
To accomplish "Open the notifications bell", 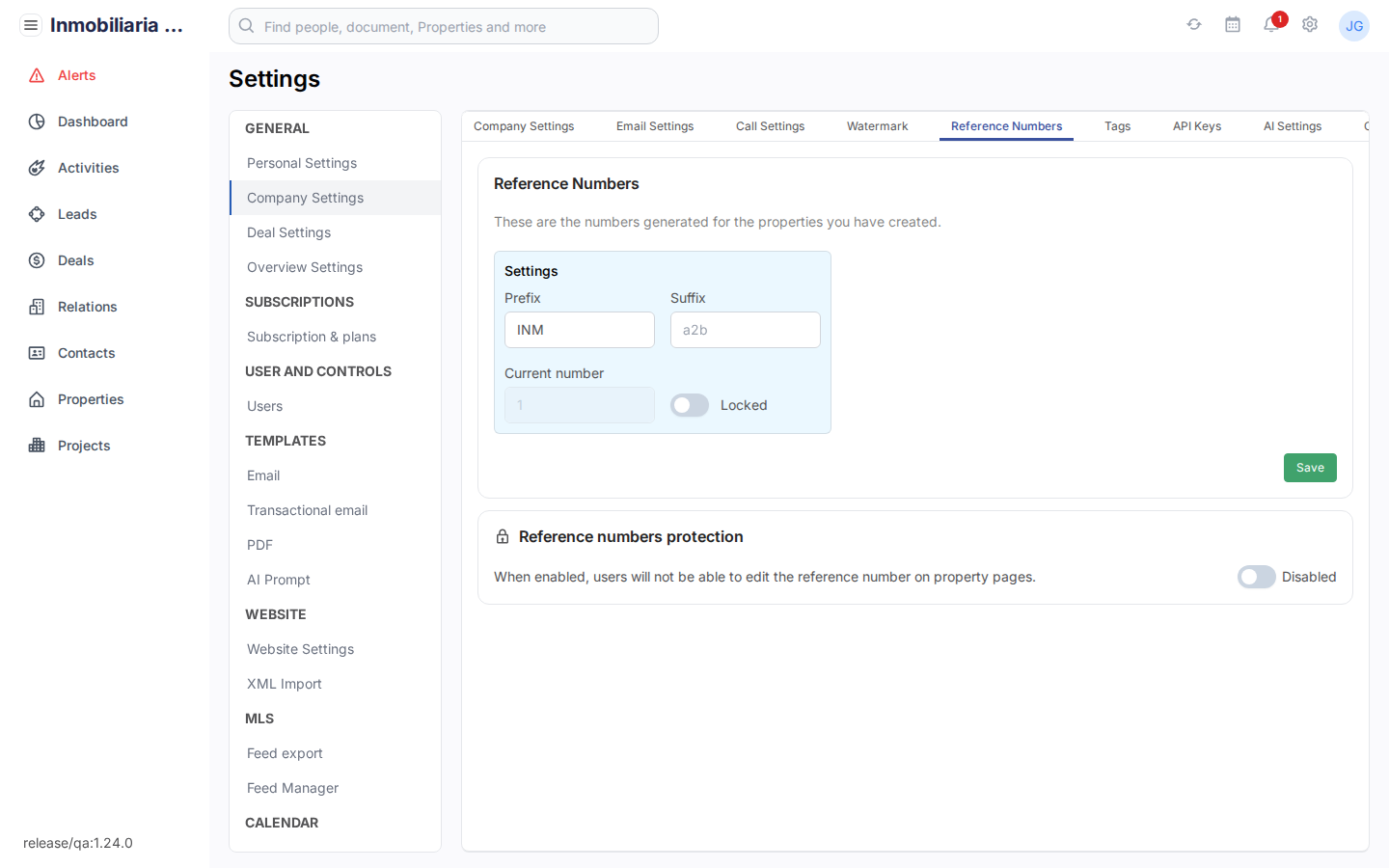I will tap(1270, 26).
